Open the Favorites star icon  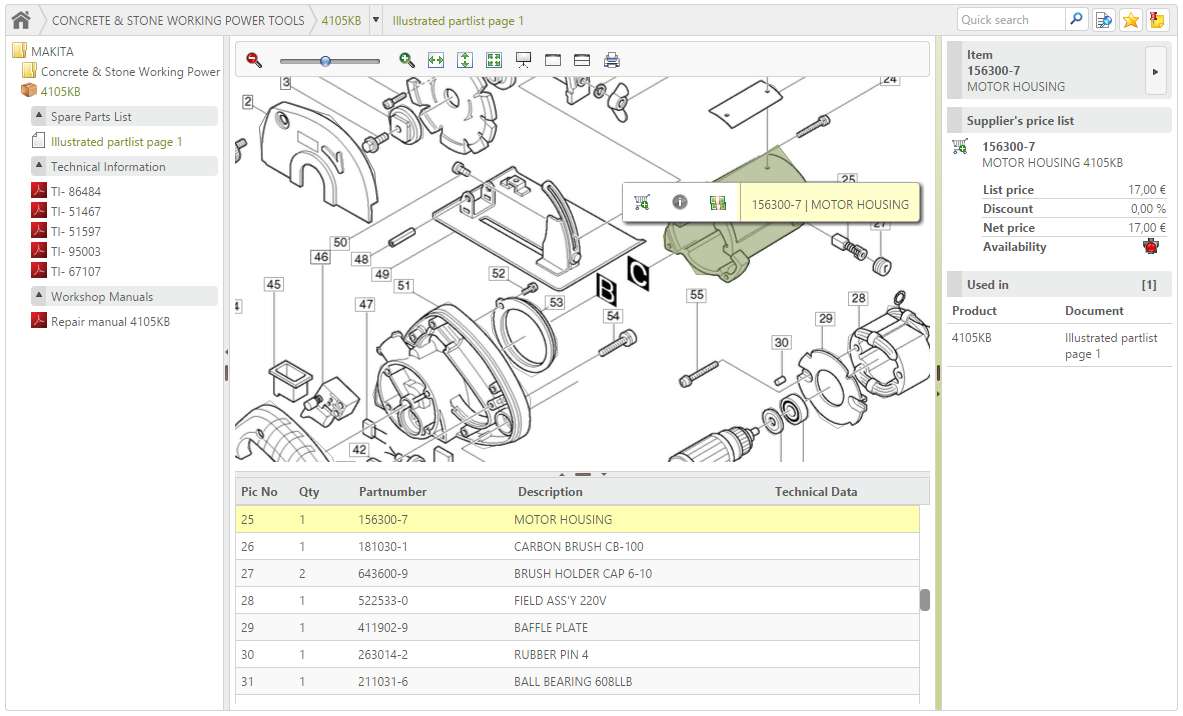click(x=1133, y=18)
